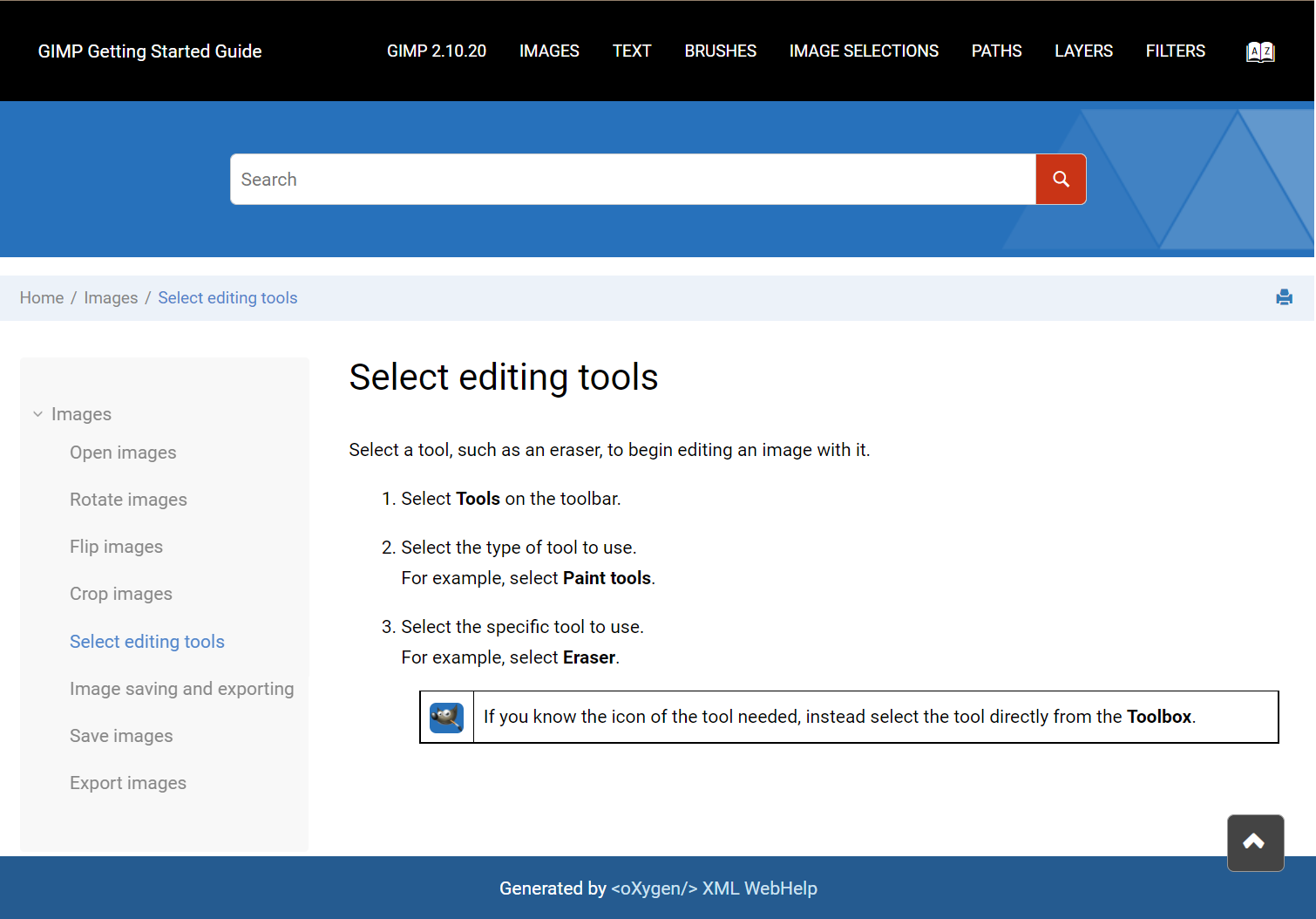Select the Select editing tools sidebar item
The width and height of the screenshot is (1316, 919).
click(147, 642)
